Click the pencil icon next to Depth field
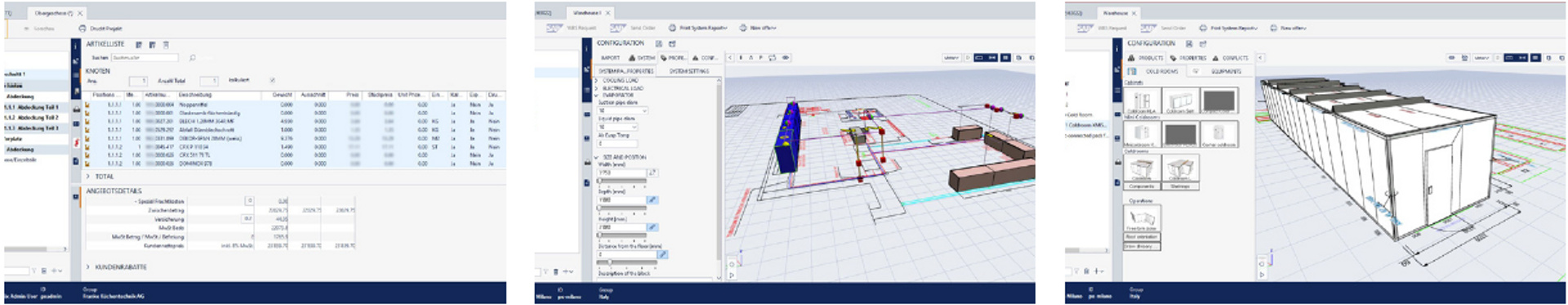The height and width of the screenshot is (305, 1568). coord(652,200)
